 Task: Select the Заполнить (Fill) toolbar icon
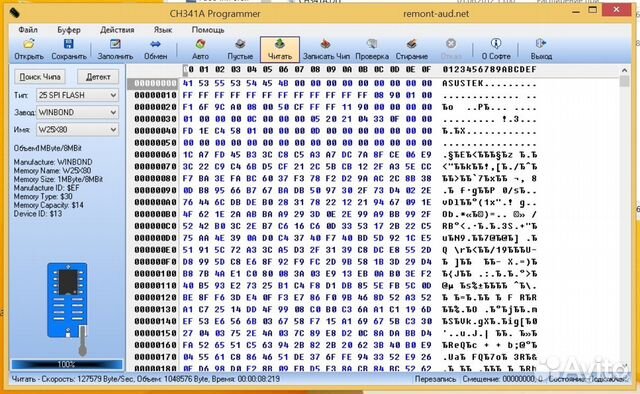click(115, 44)
